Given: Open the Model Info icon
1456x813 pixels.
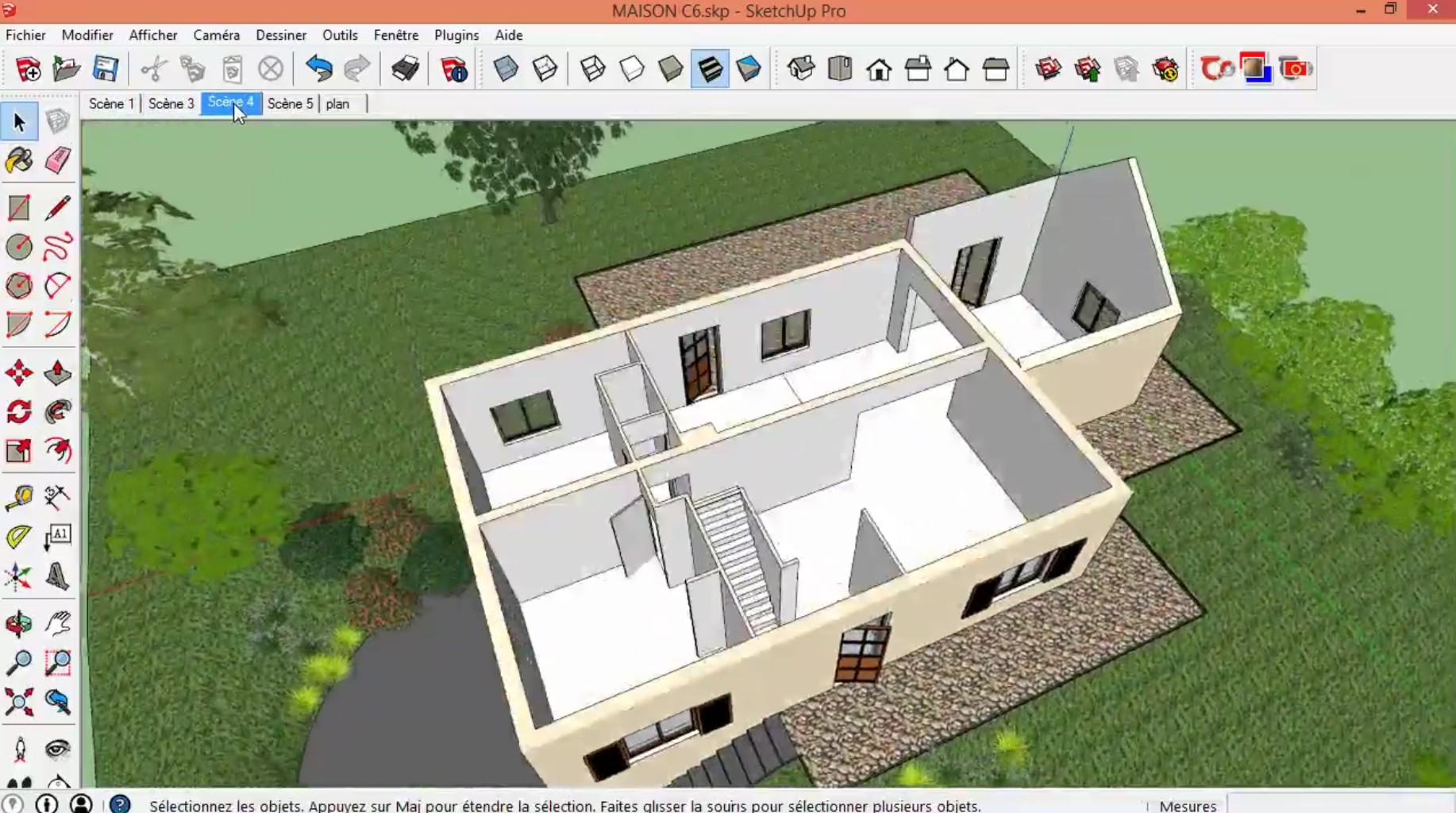Looking at the screenshot, I should pos(454,69).
